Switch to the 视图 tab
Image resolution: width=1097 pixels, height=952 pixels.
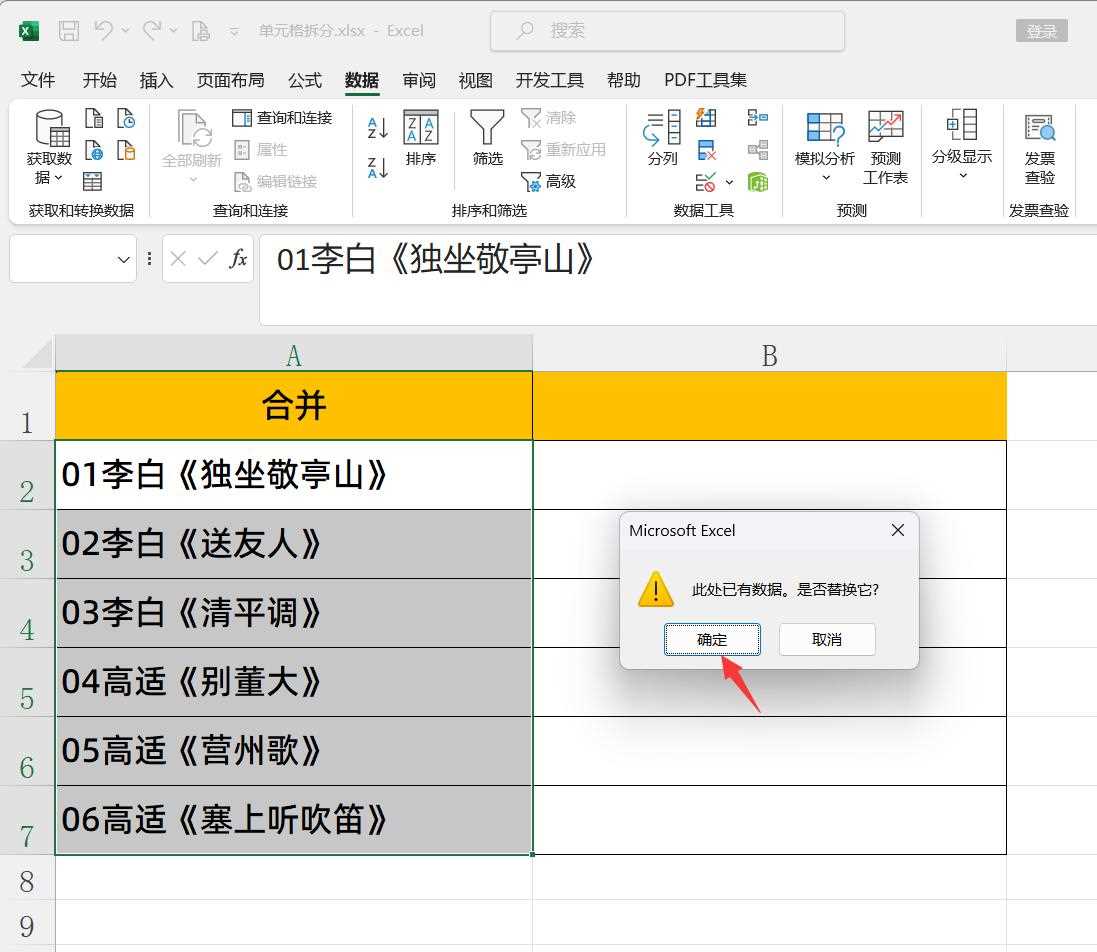pyautogui.click(x=476, y=80)
